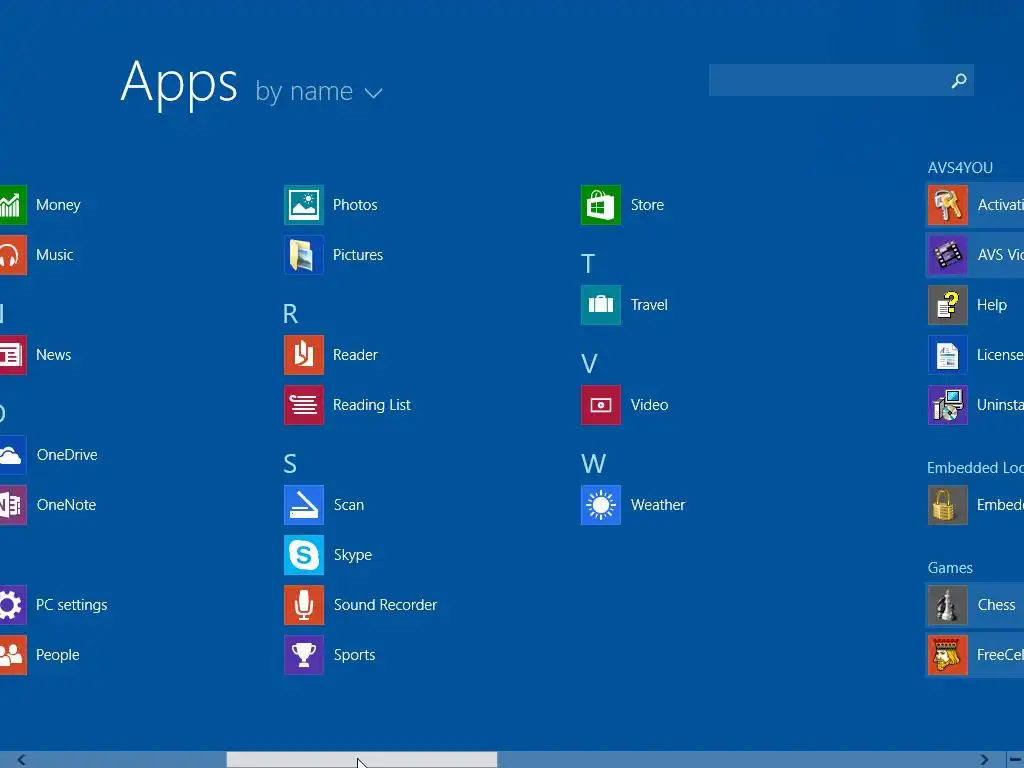The image size is (1024, 768).
Task: Open the Embedded Lockdown padlock icon
Action: (948, 505)
